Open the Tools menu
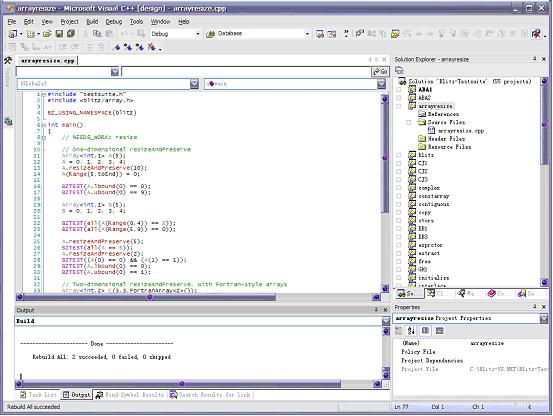The image size is (553, 416). click(136, 22)
